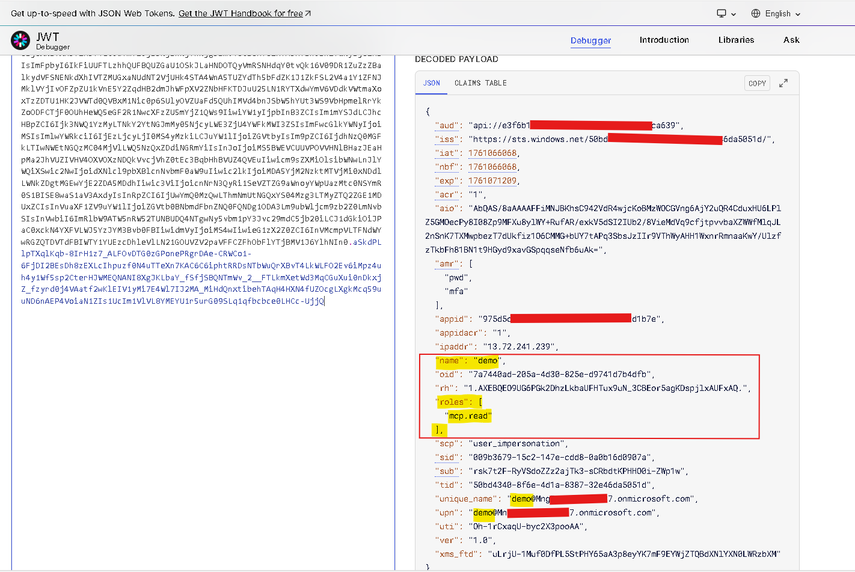Click the ipaddr value 13.72.241.239
The width and height of the screenshot is (855, 572).
coord(519,347)
